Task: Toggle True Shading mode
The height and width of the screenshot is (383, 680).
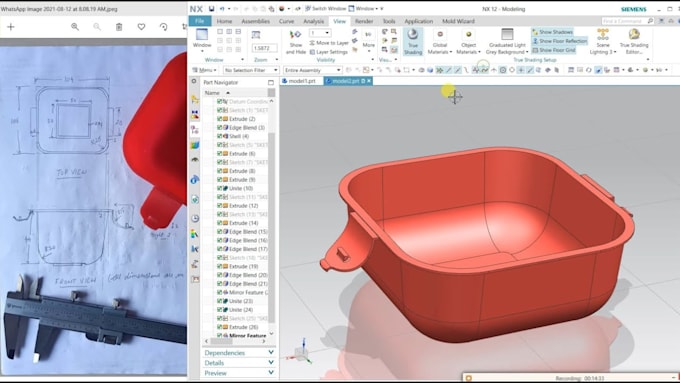Action: click(x=413, y=42)
